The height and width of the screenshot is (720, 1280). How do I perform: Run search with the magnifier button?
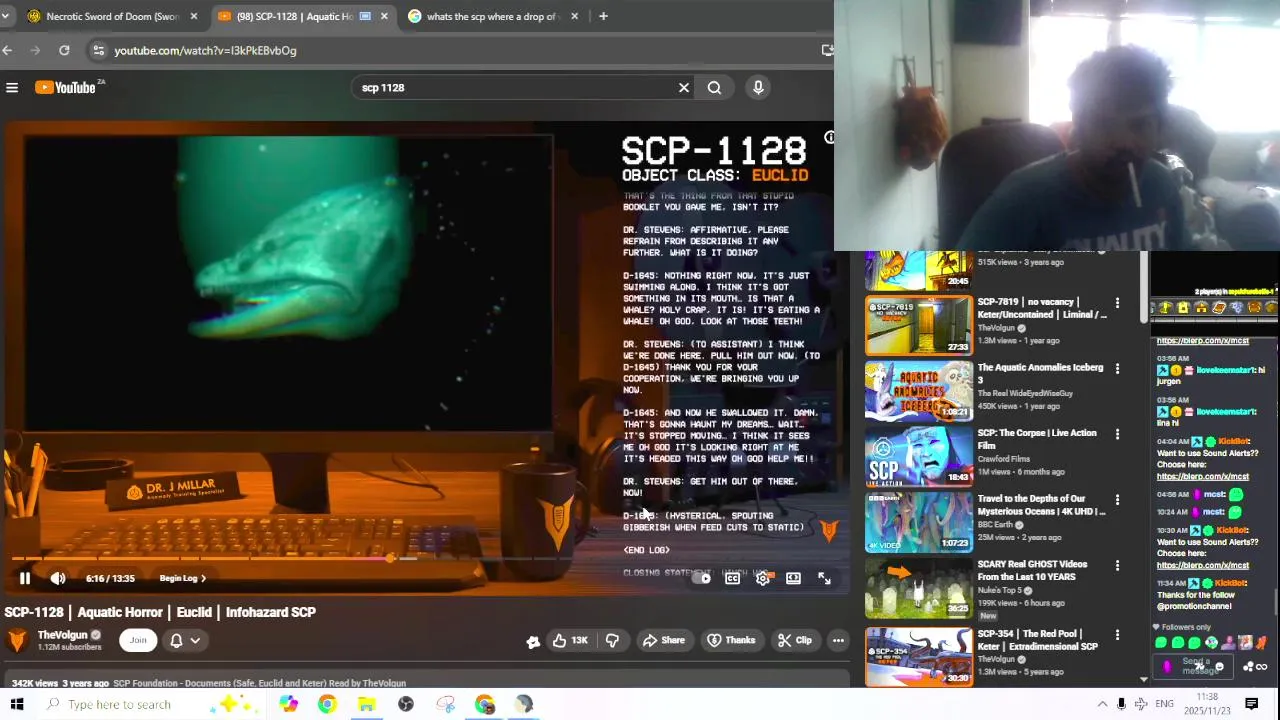coord(714,88)
